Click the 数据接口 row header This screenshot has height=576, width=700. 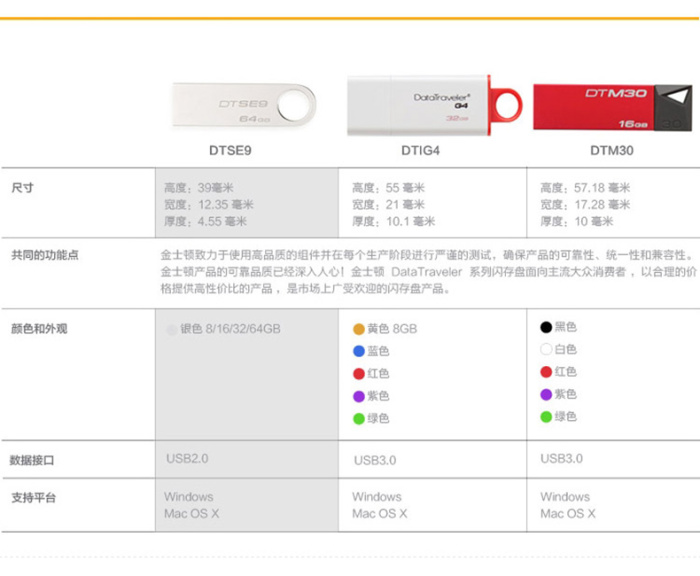(32, 460)
